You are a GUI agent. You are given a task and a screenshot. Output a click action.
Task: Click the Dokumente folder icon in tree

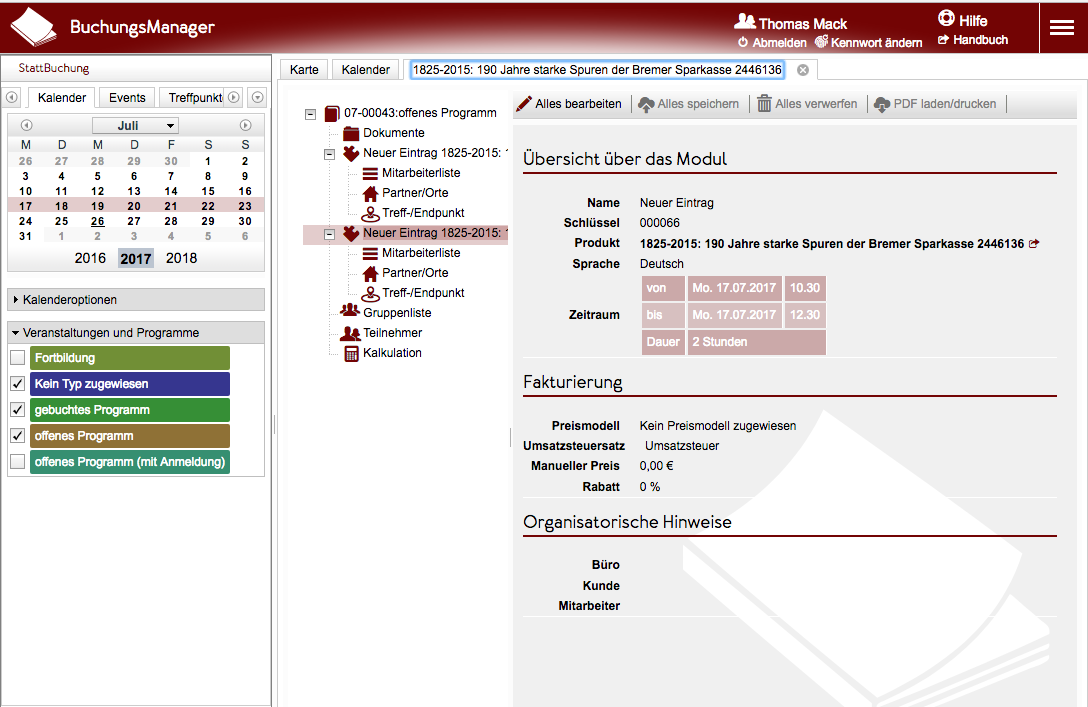coord(351,133)
